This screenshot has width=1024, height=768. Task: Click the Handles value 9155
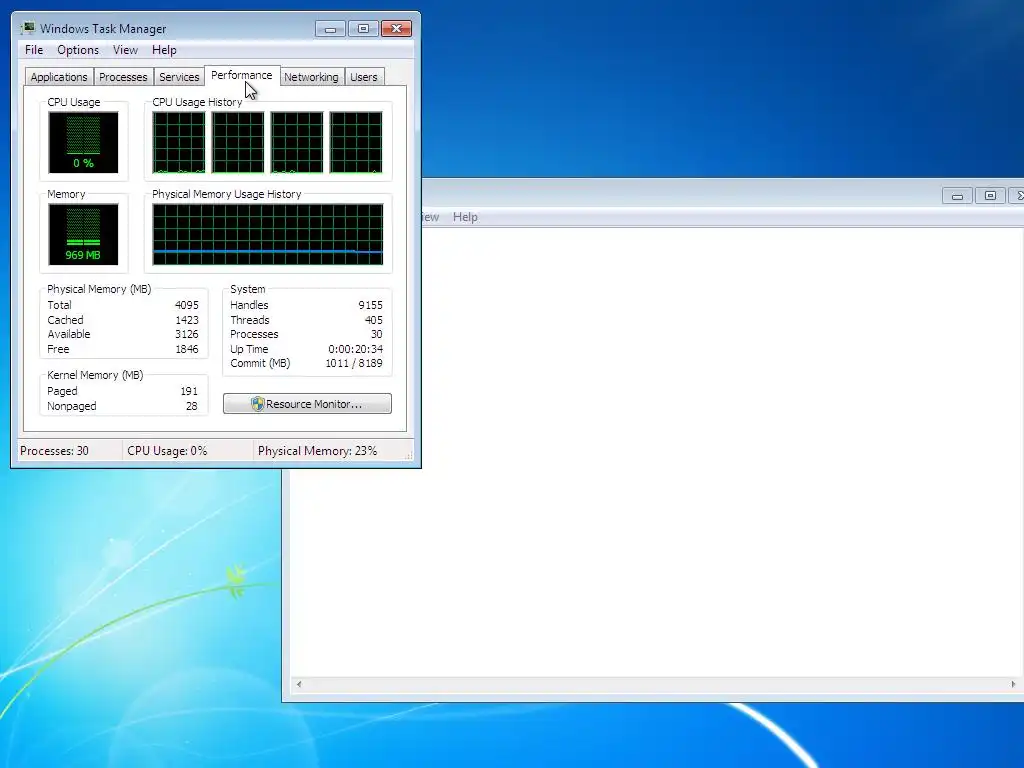[370, 305]
